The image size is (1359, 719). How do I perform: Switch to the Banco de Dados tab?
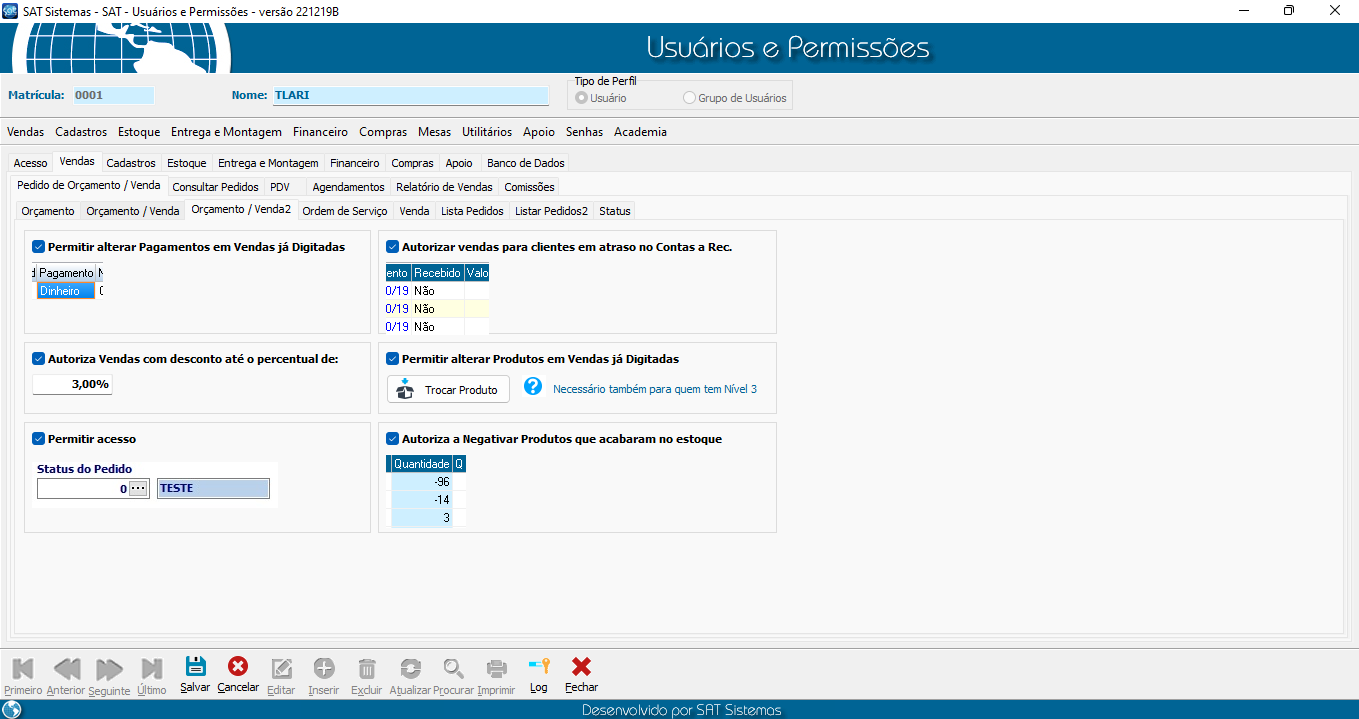[525, 163]
